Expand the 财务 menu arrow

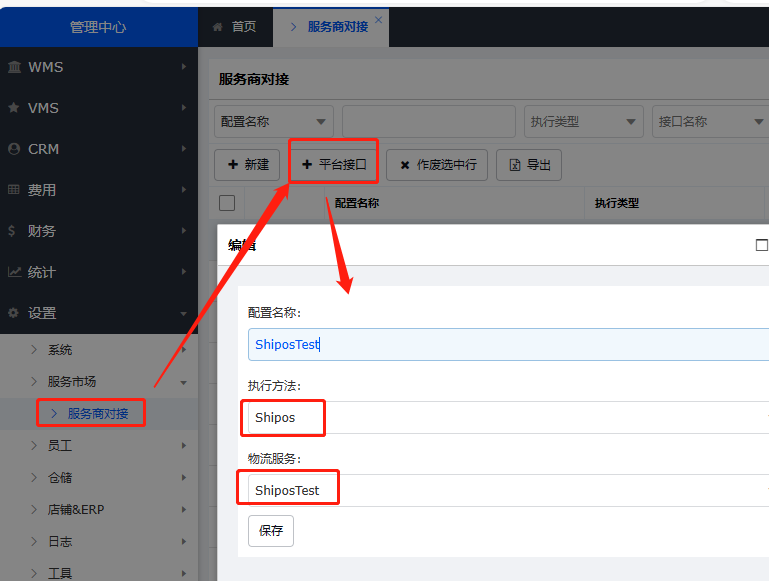184,230
